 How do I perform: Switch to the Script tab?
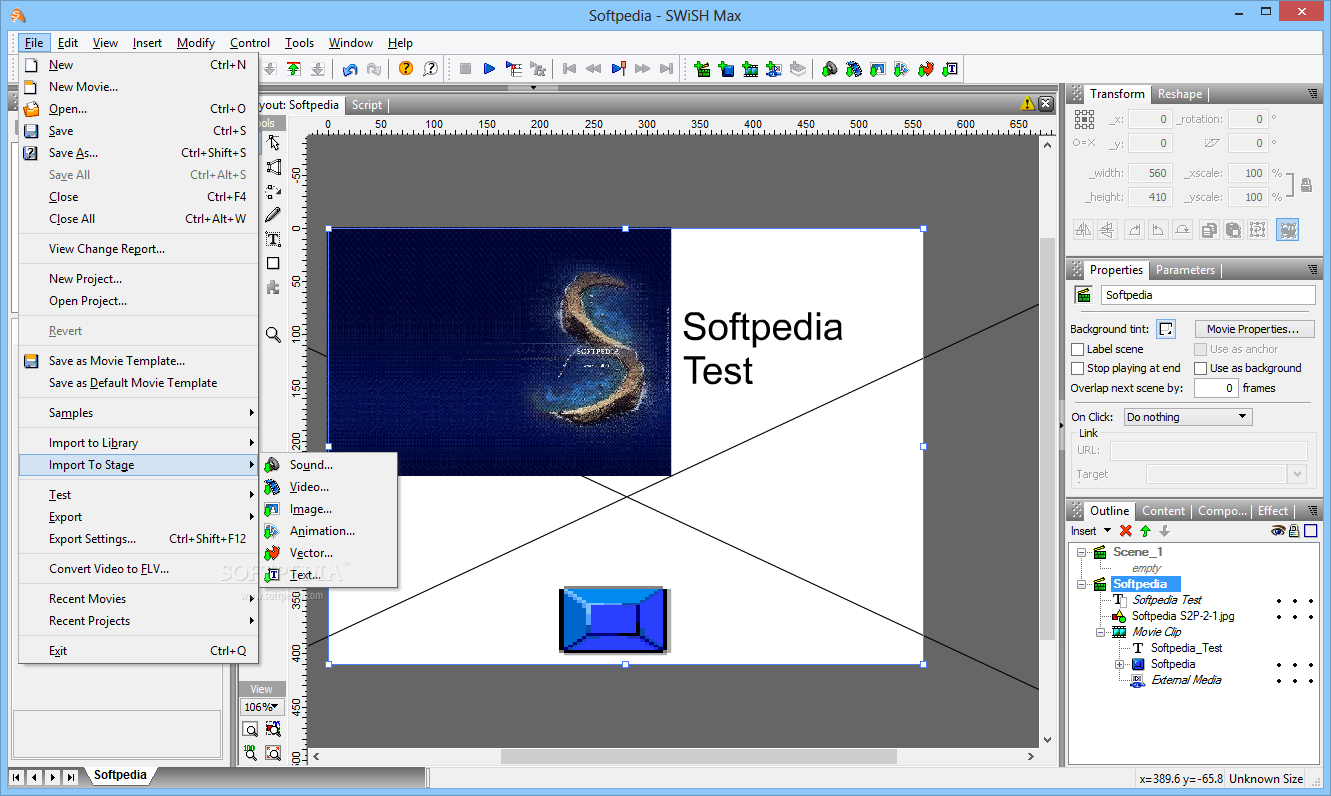pyautogui.click(x=366, y=105)
